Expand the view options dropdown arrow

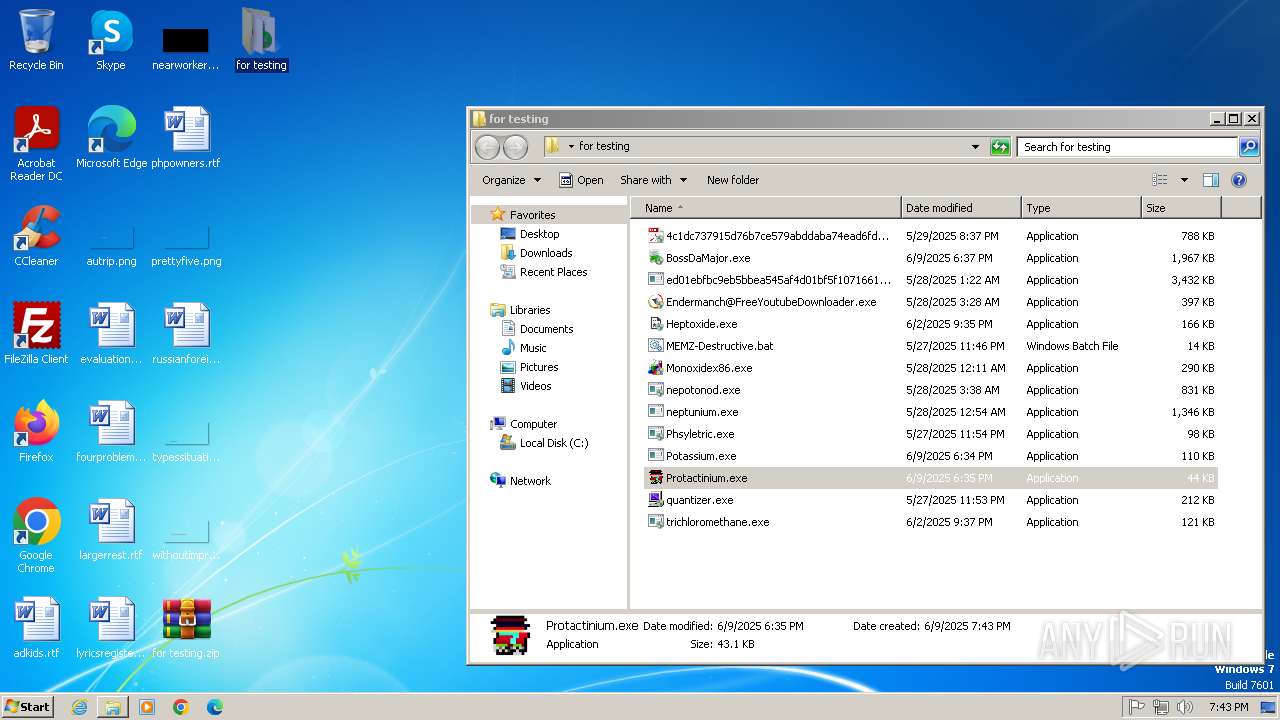click(1184, 180)
